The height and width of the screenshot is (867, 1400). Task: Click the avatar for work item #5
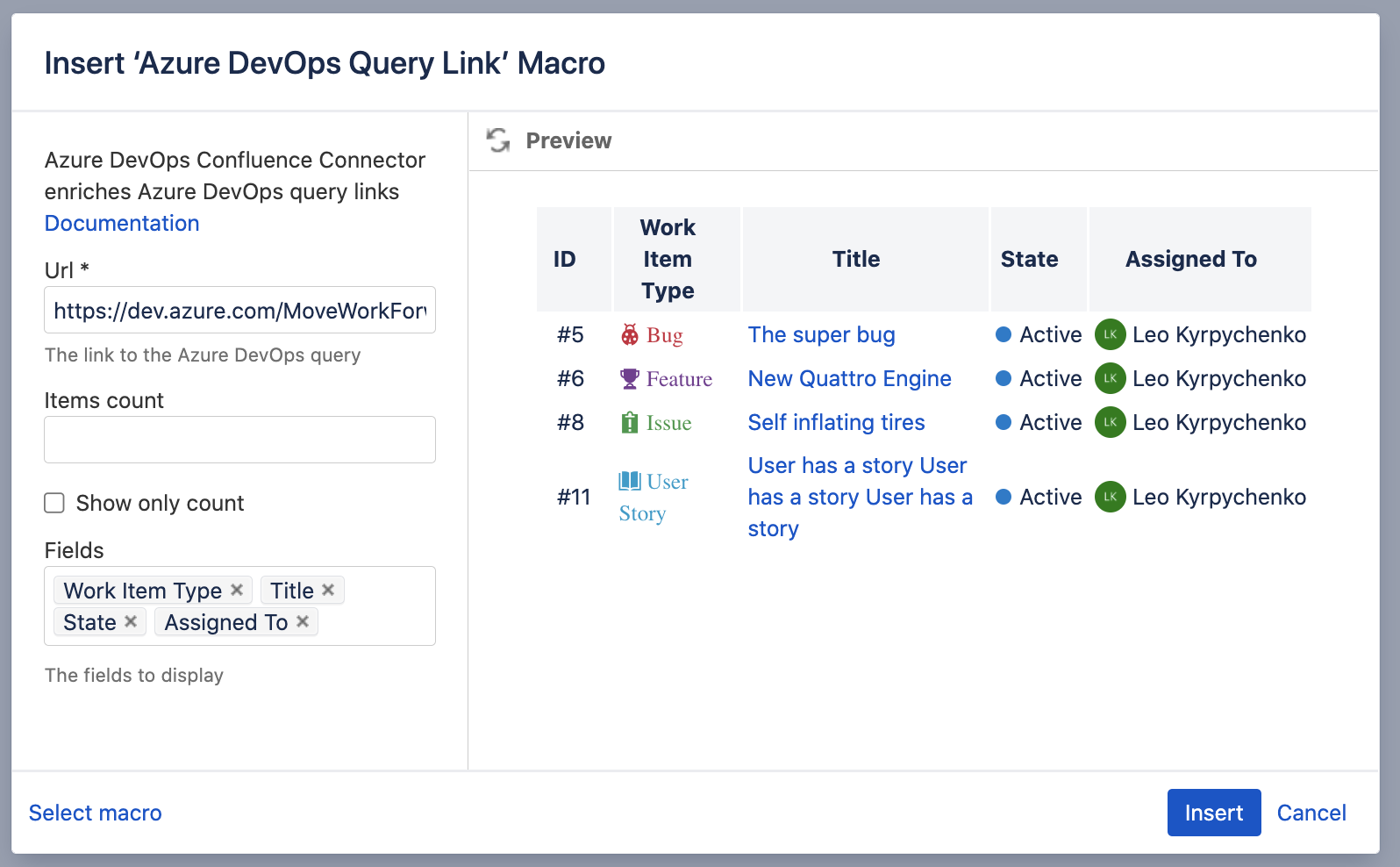(x=1110, y=334)
